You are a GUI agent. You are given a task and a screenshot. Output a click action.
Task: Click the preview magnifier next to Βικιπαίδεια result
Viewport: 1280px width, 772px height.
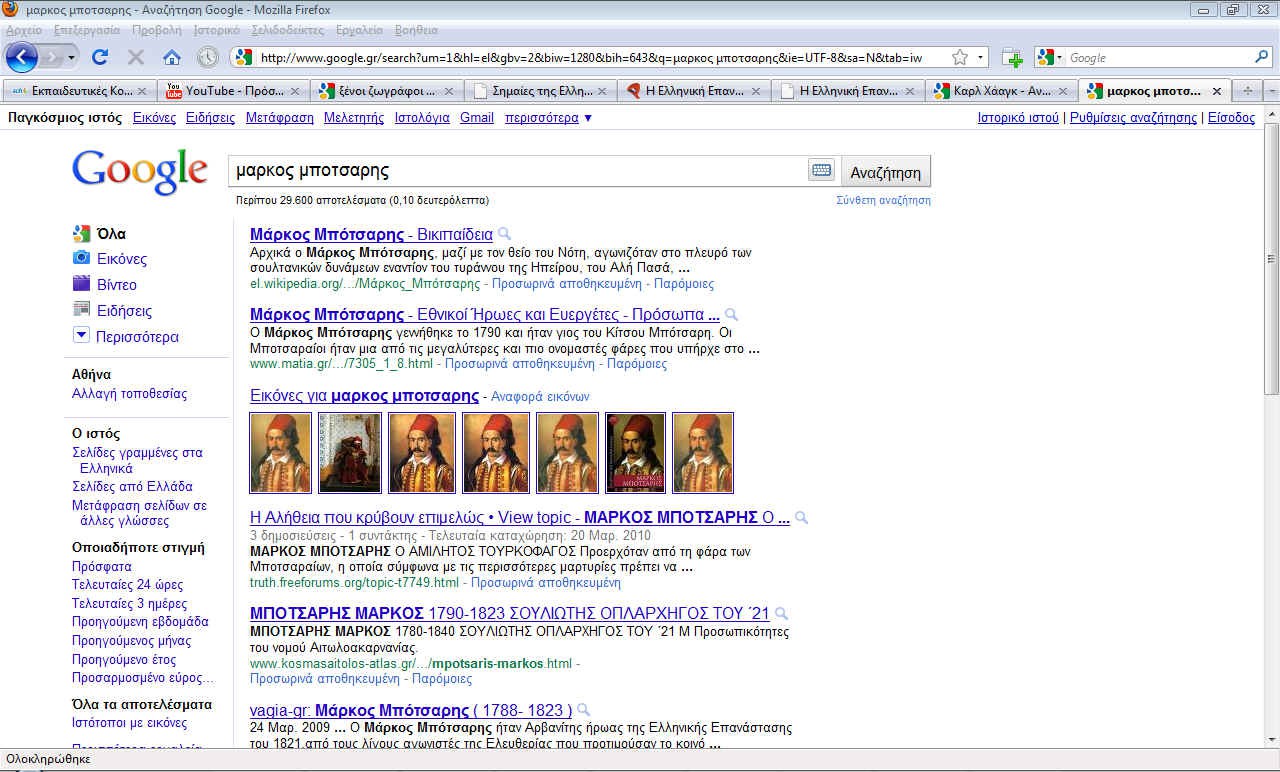pos(504,234)
